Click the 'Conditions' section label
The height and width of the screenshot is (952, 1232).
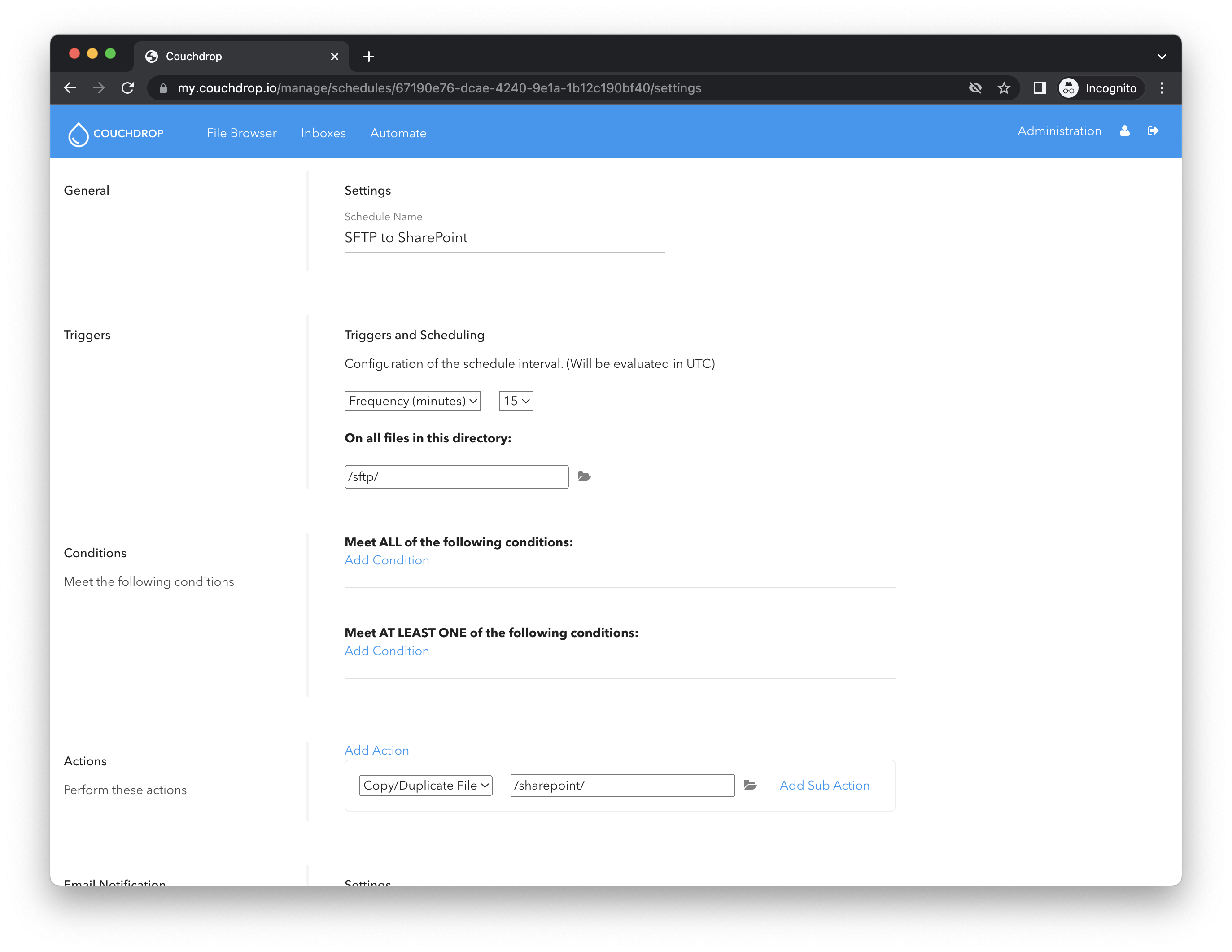click(x=95, y=553)
